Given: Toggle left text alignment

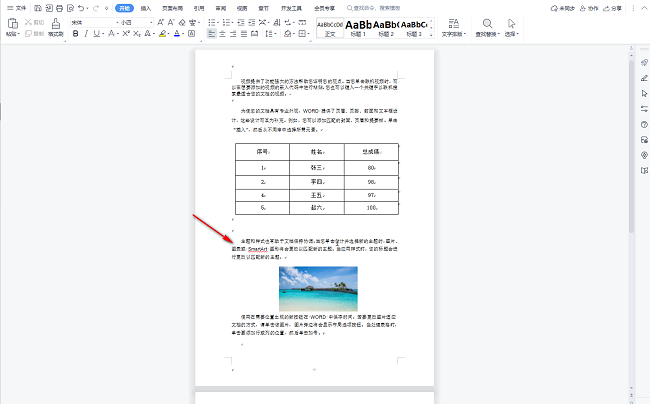Looking at the screenshot, I should [212, 33].
